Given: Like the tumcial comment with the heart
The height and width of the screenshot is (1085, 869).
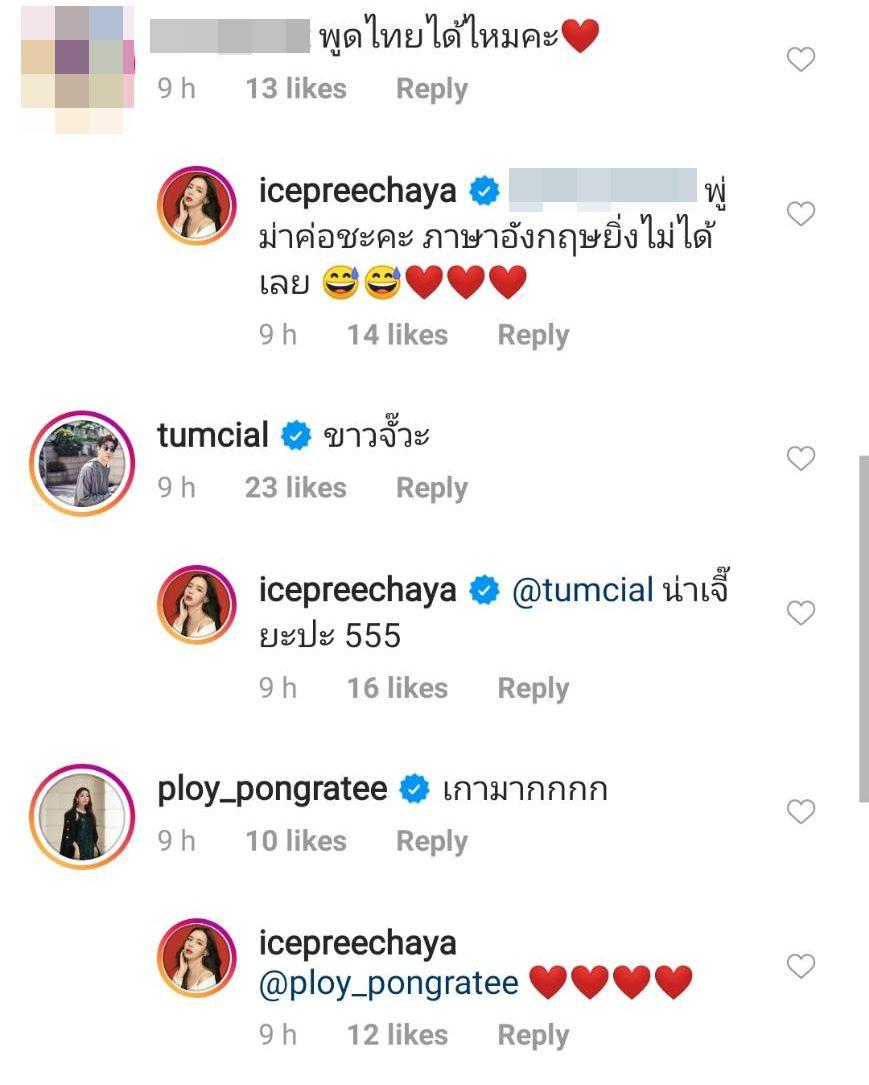Looking at the screenshot, I should (x=801, y=459).
